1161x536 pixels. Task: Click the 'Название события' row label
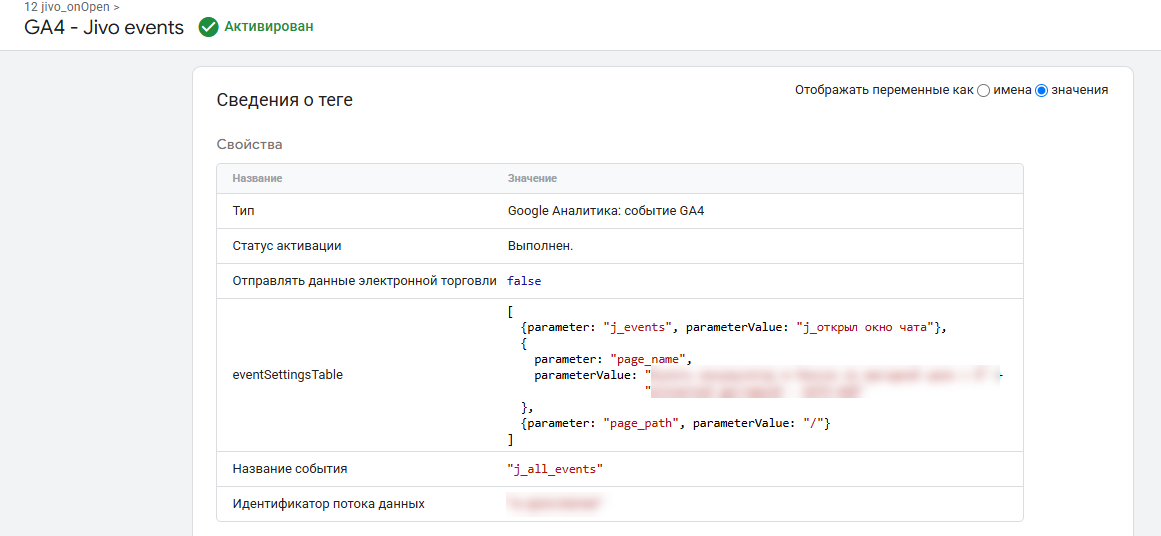point(290,469)
